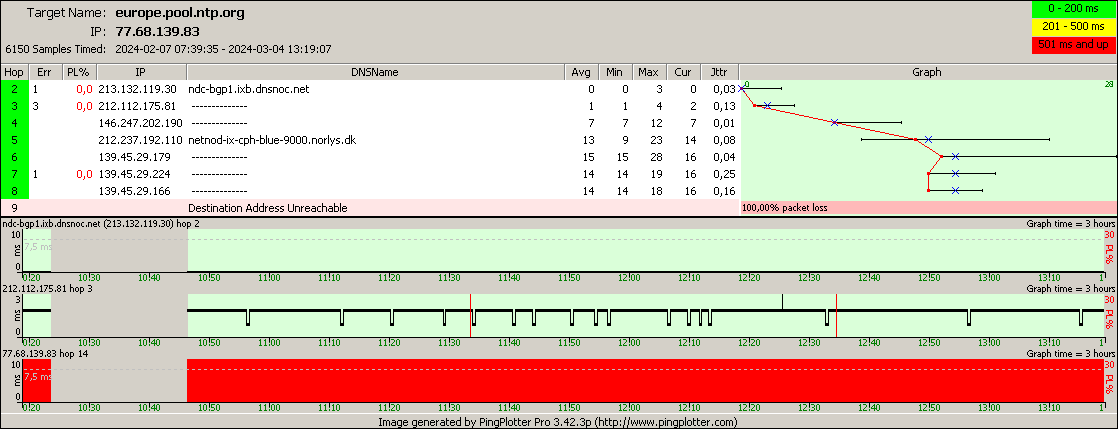Click the black latency spike in hop 3 timeline
This screenshot has width=1118, height=429.
[x=783, y=301]
